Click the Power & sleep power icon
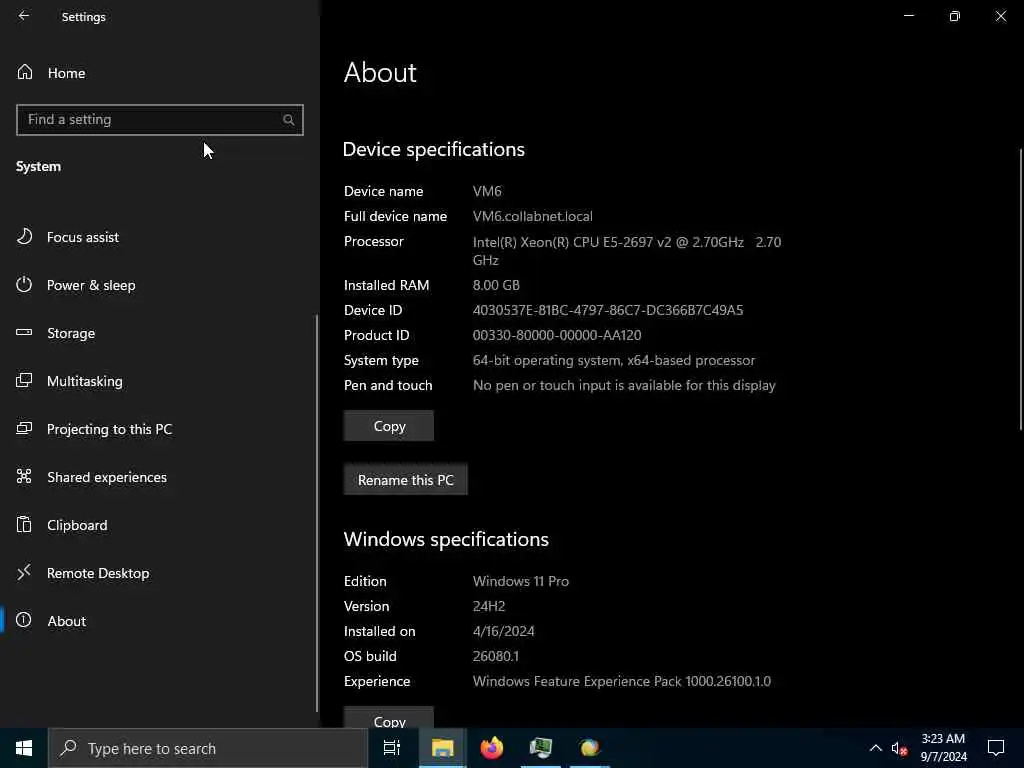1024x768 pixels. click(24, 285)
